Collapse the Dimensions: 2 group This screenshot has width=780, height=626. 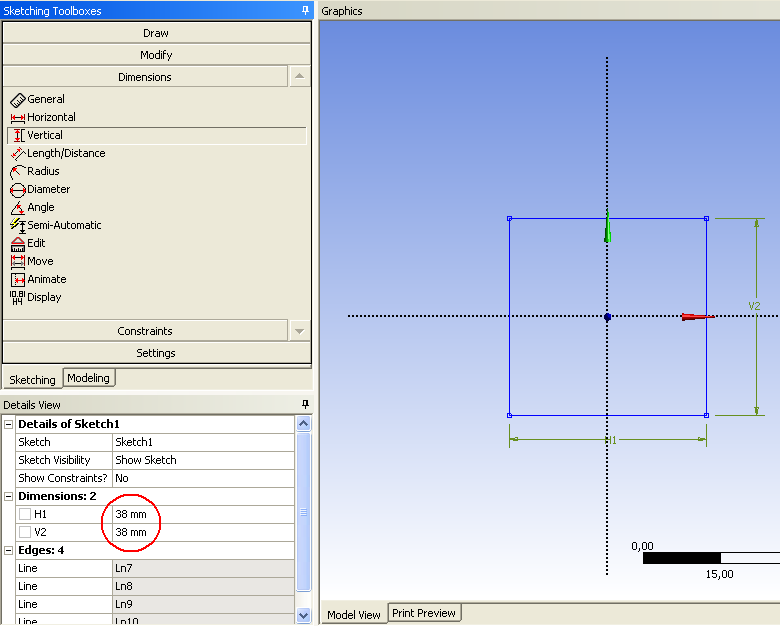point(8,496)
